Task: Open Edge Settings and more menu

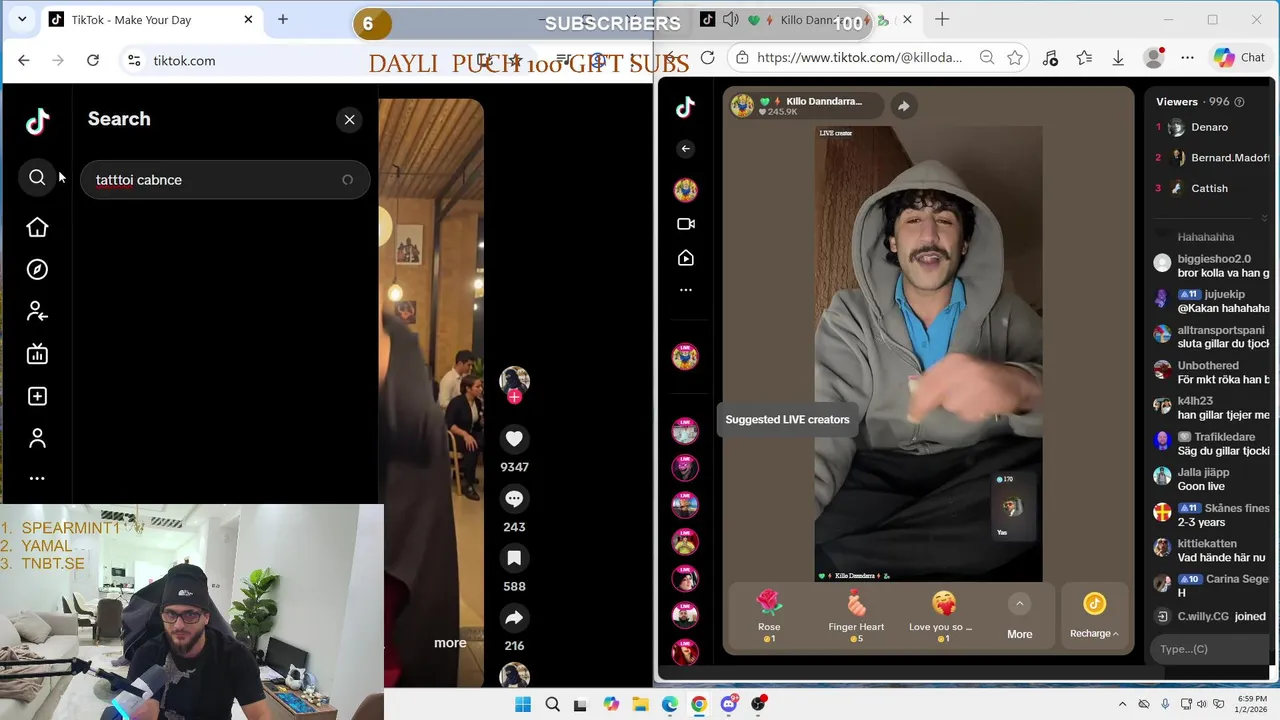Action: pos(1187,58)
